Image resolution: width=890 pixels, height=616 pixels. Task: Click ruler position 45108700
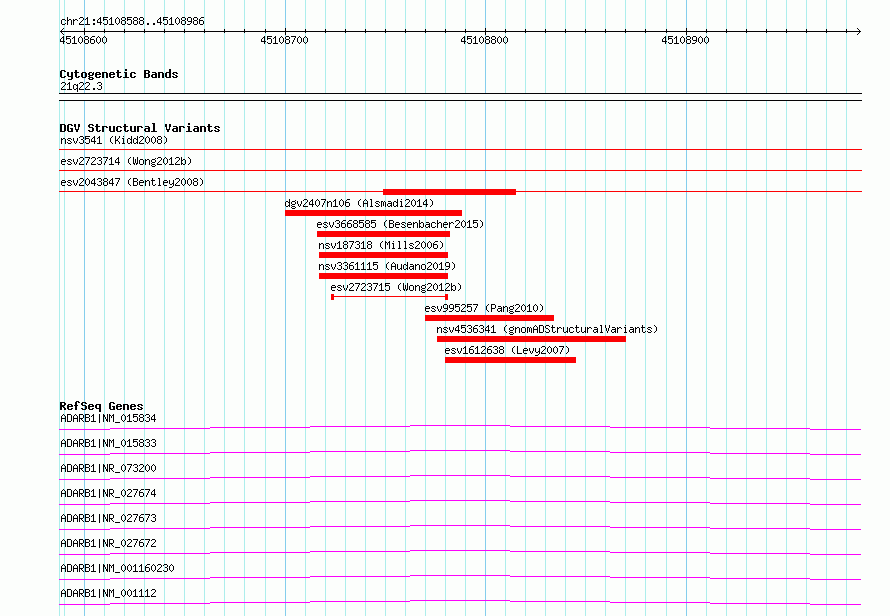click(284, 40)
